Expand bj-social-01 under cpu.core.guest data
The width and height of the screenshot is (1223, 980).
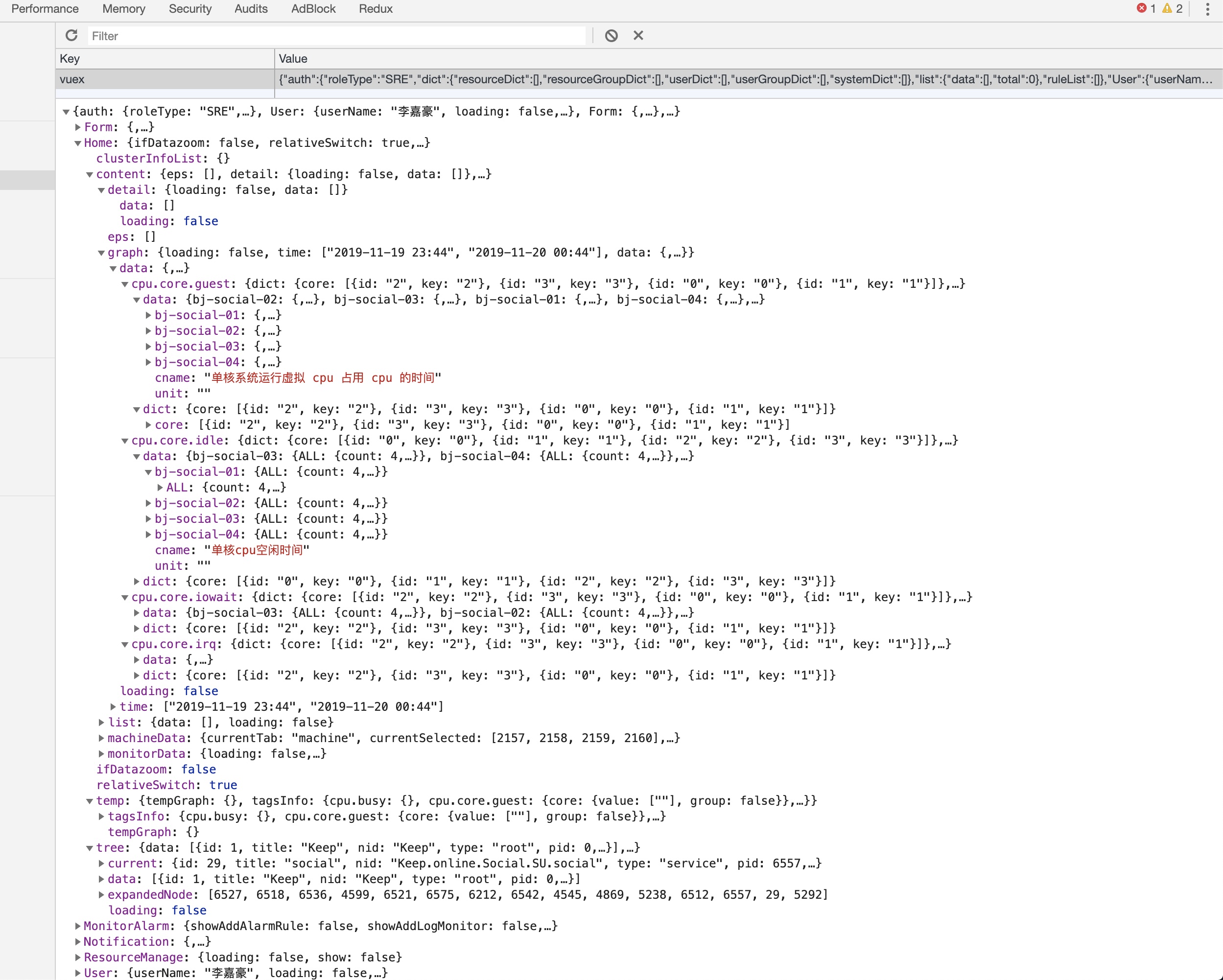point(149,315)
